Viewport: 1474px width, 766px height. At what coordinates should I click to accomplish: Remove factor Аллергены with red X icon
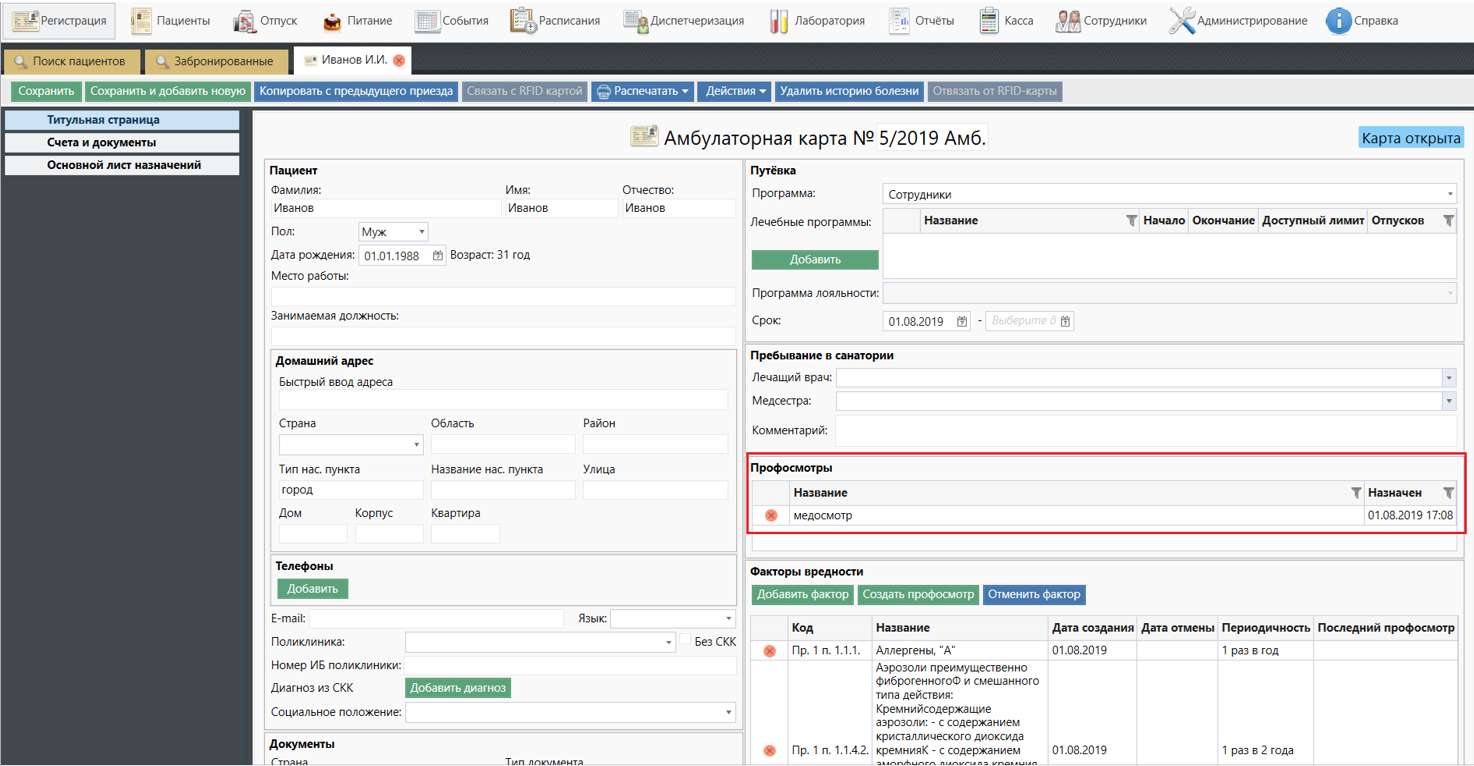tap(770, 651)
